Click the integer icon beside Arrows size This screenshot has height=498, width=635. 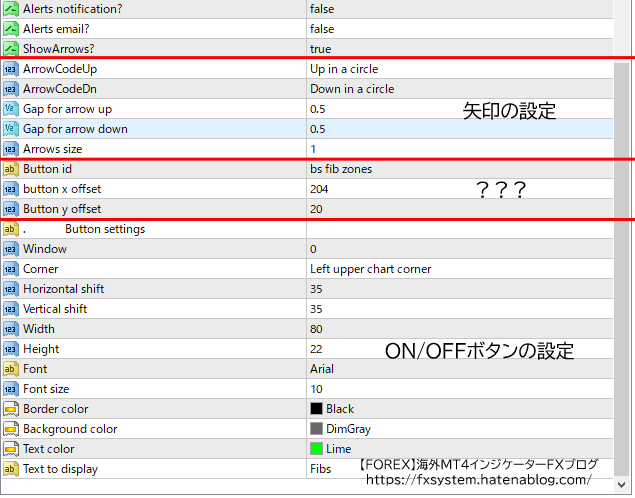(11, 149)
